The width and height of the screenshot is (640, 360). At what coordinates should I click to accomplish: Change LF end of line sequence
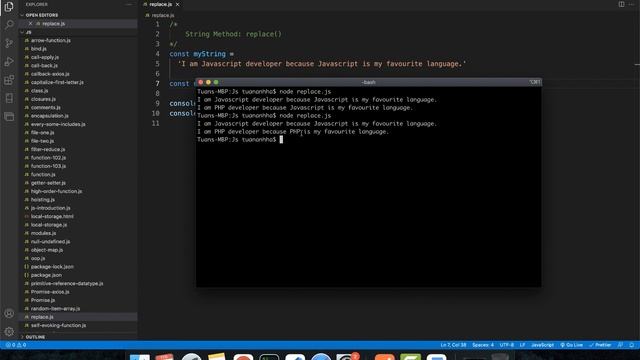(x=522, y=345)
